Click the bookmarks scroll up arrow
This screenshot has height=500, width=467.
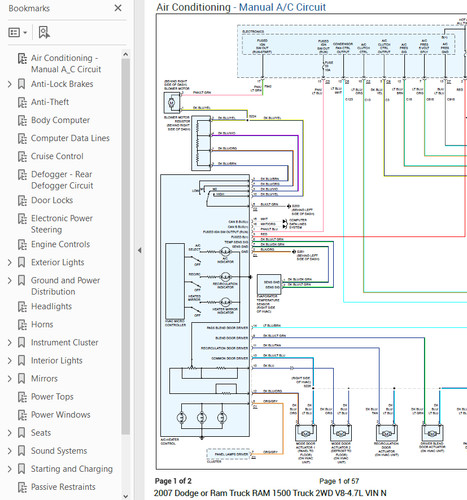tap(125, 54)
